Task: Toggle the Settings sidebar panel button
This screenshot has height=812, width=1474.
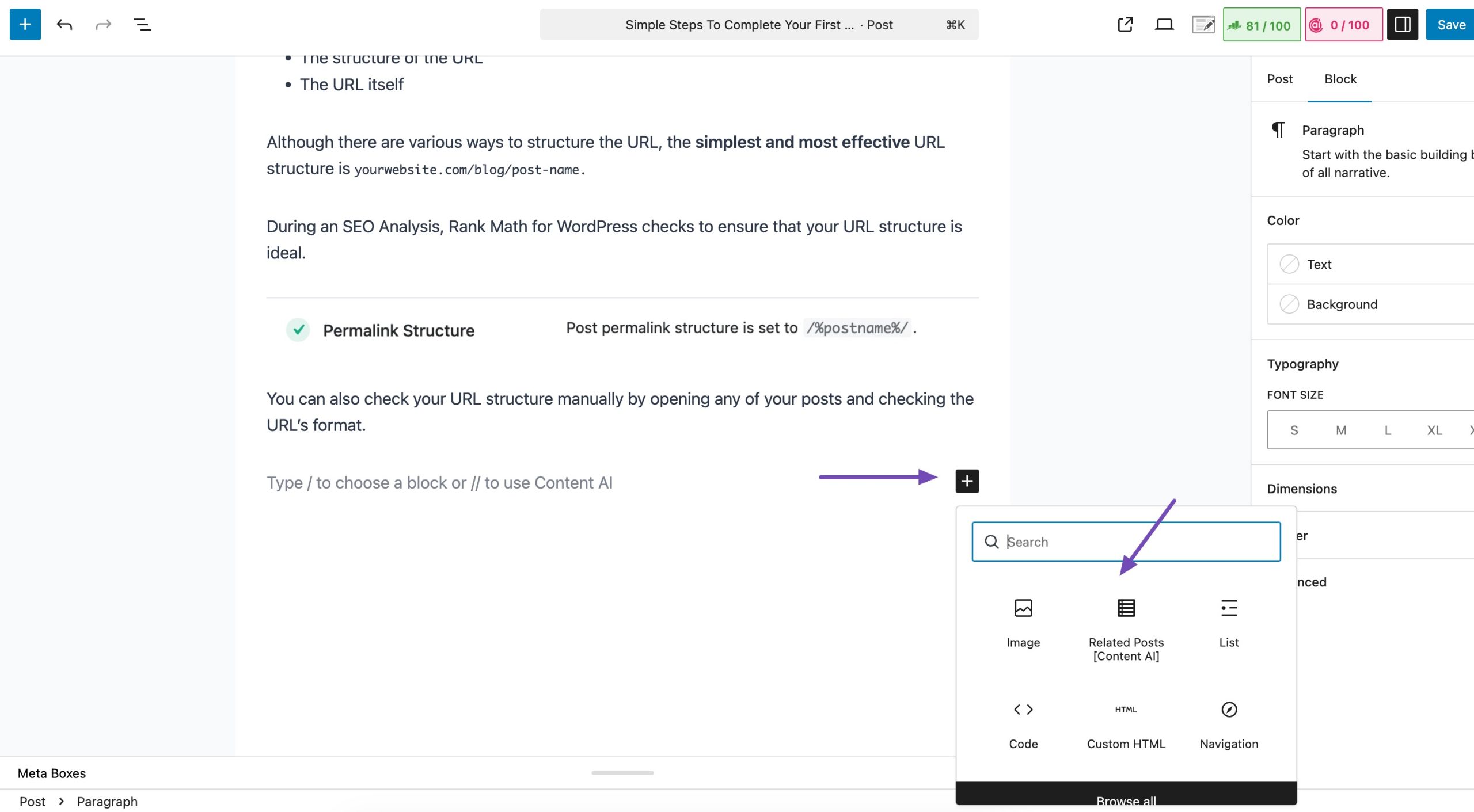Action: click(x=1401, y=25)
